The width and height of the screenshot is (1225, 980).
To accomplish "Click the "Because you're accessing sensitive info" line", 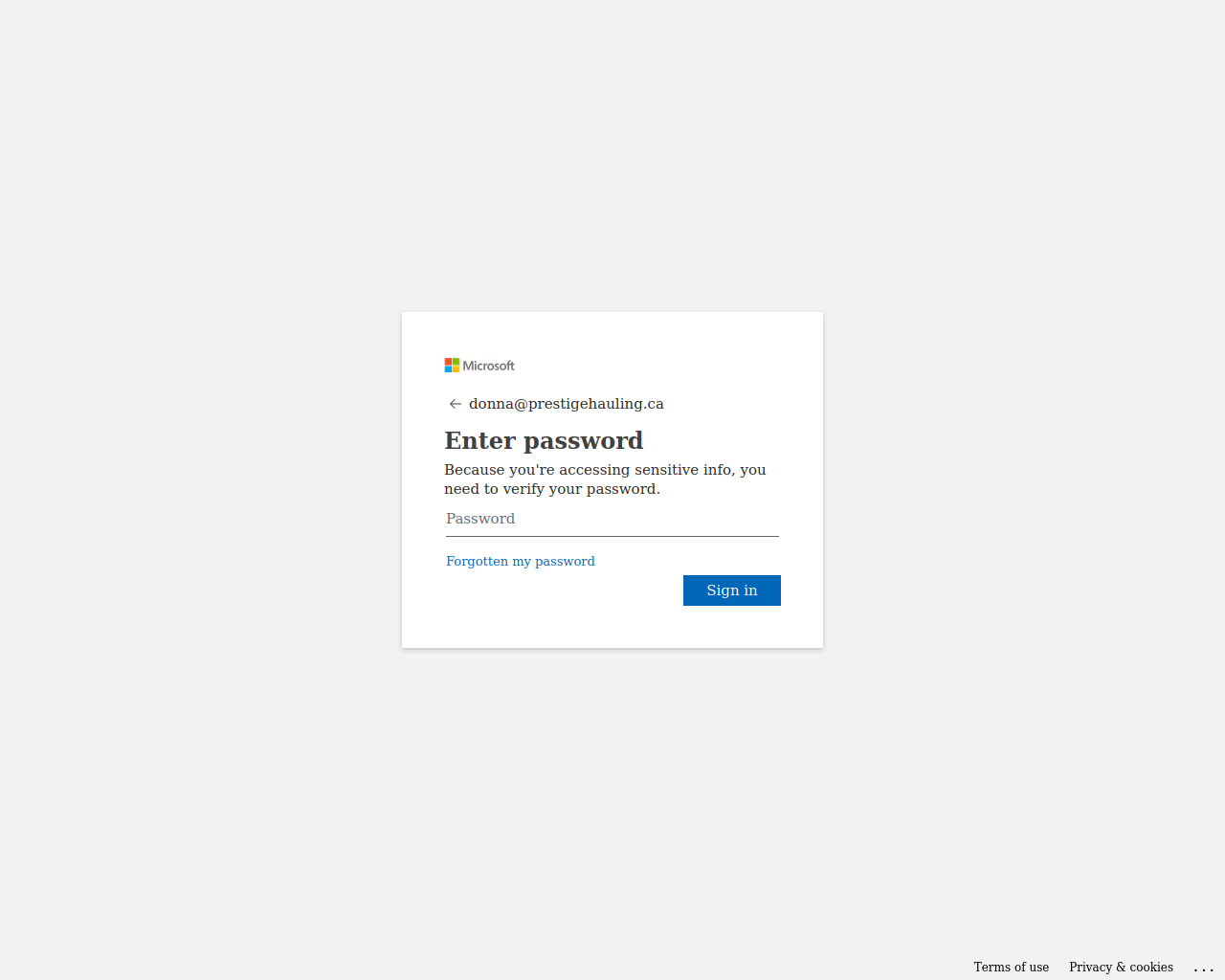I will pyautogui.click(x=605, y=470).
